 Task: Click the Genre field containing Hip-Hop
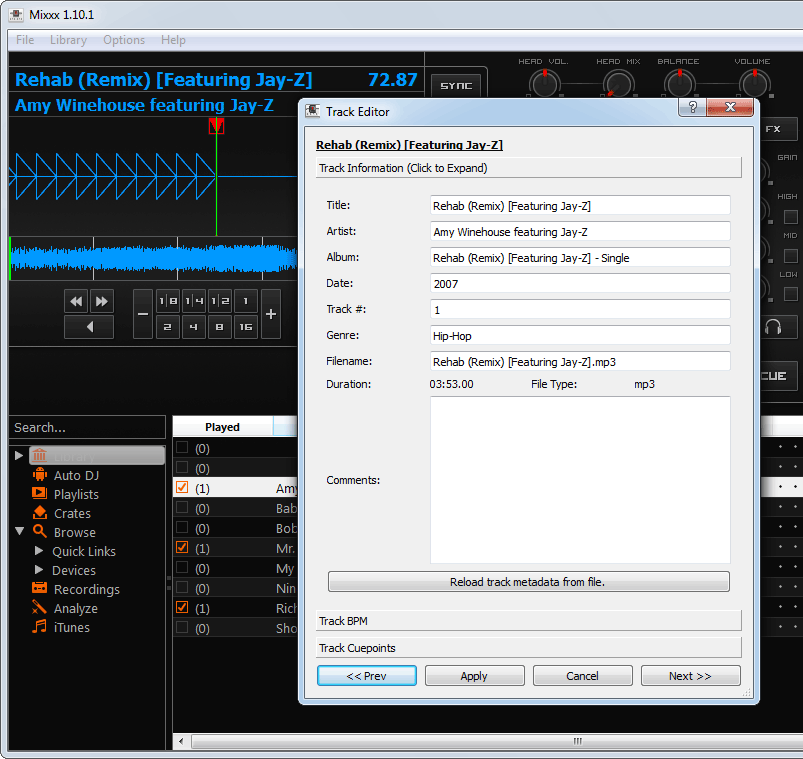pos(580,336)
